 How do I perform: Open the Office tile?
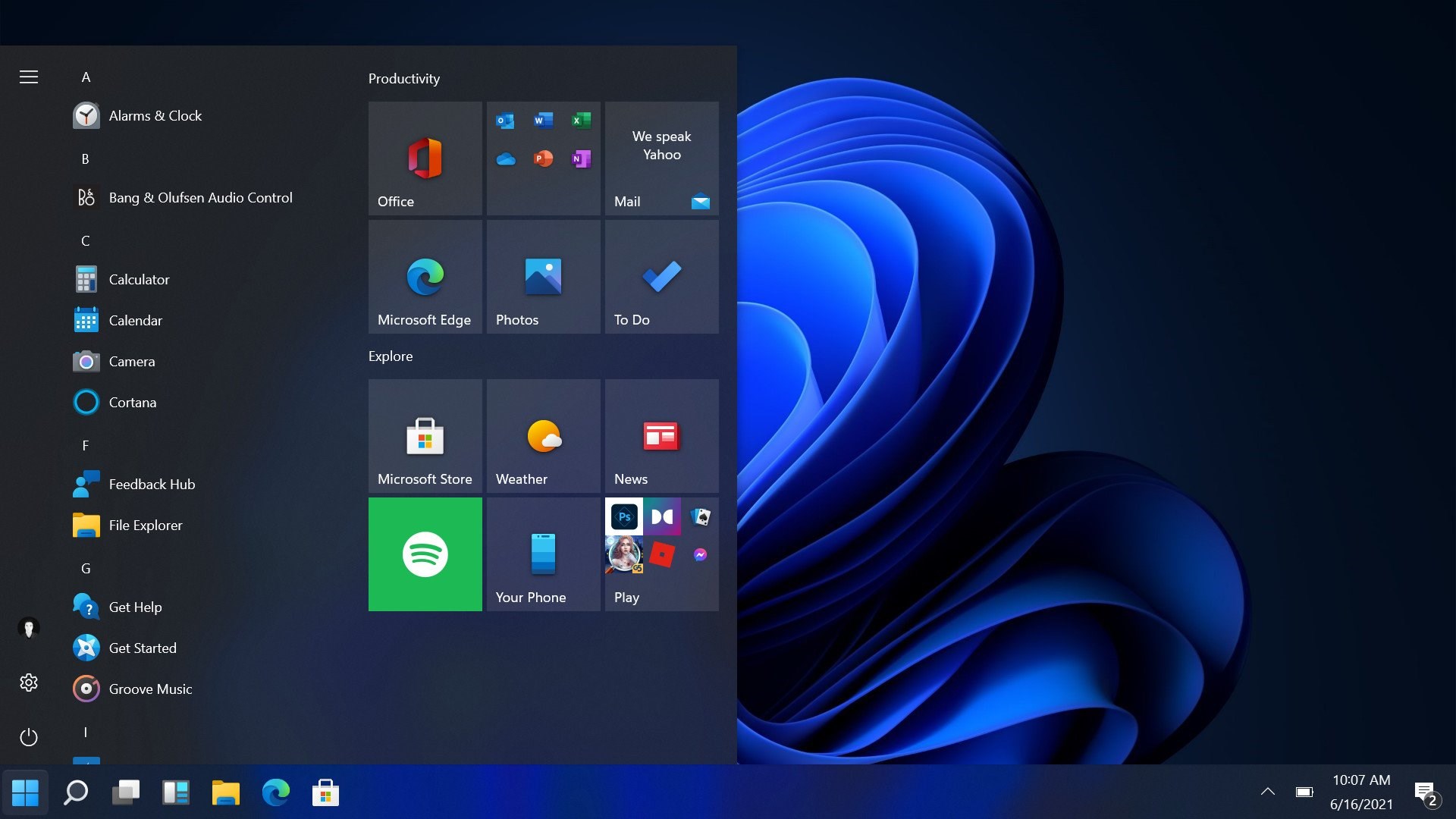pos(425,158)
